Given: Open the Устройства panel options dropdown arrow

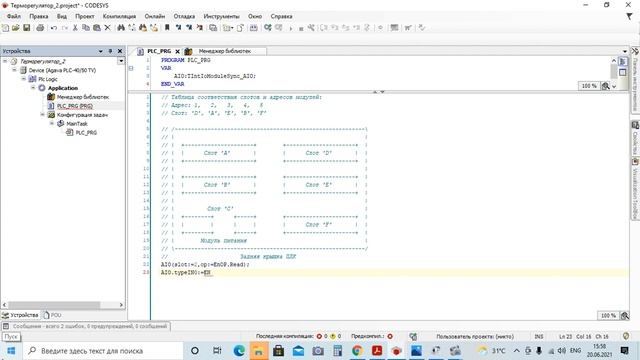Looking at the screenshot, I should (x=100, y=51).
